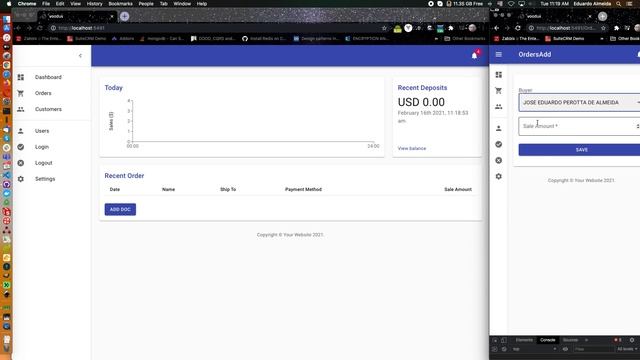This screenshot has height=360, width=640.
Task: Click the Today chart title
Action: point(113,88)
